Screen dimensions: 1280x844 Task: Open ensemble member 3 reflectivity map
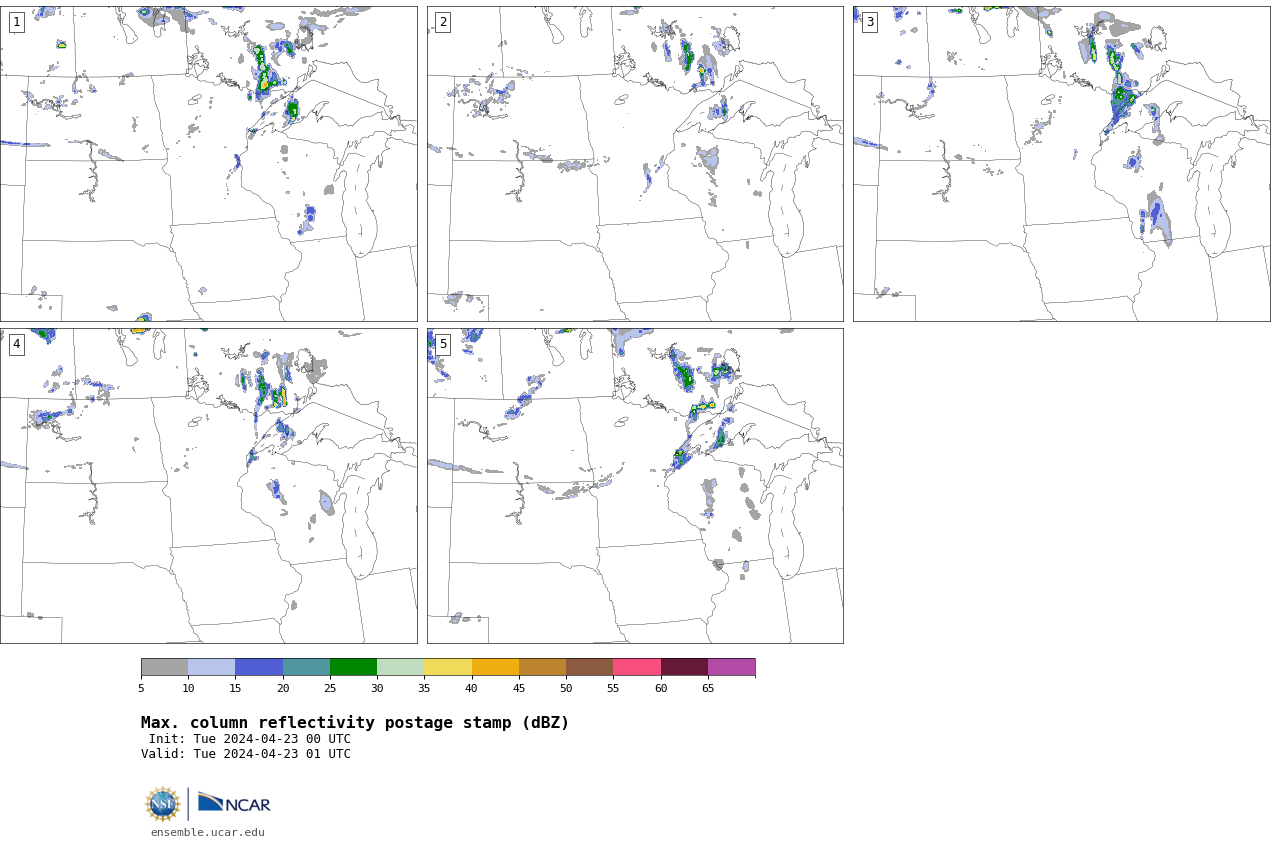point(1061,164)
